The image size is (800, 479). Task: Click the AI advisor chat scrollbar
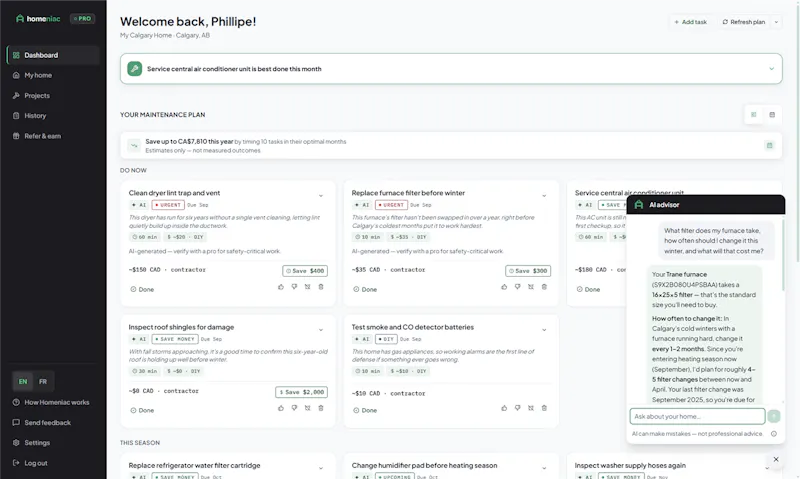tap(783, 255)
